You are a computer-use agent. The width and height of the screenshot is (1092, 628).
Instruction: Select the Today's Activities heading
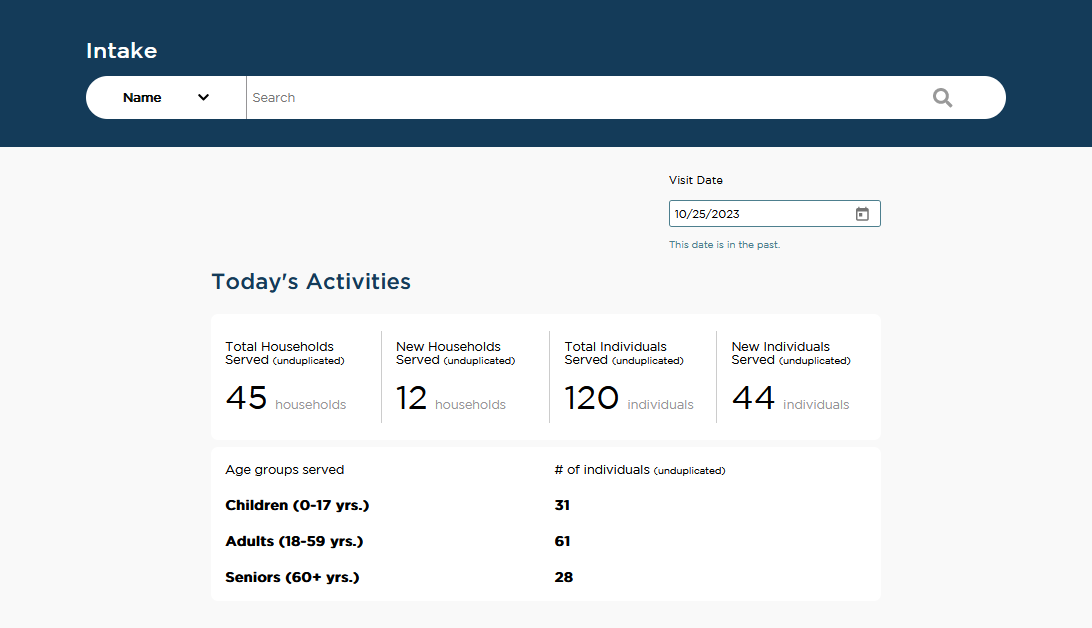pos(311,282)
